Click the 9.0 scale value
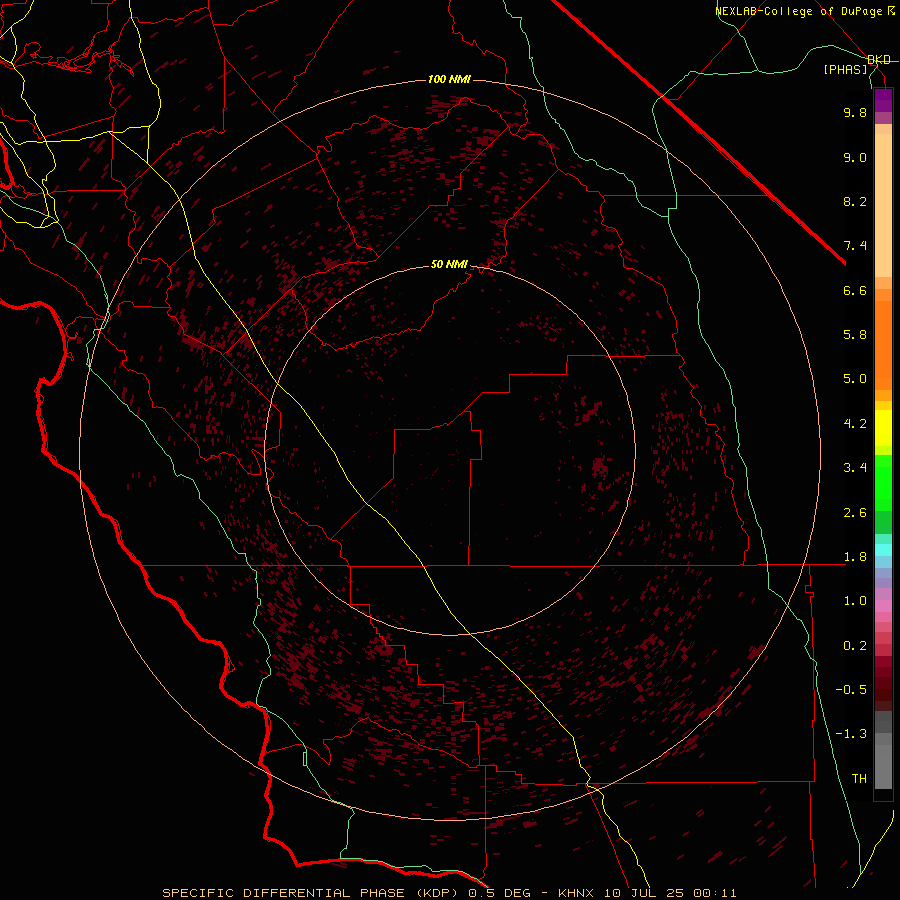 [x=855, y=157]
